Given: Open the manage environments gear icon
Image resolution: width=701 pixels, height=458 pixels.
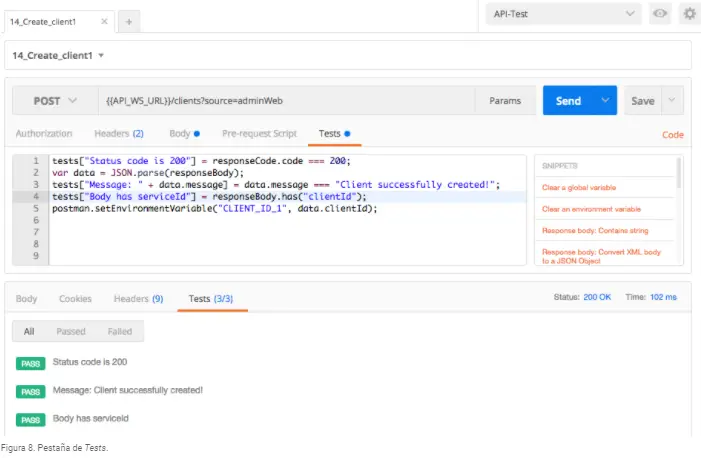Looking at the screenshot, I should 690,13.
